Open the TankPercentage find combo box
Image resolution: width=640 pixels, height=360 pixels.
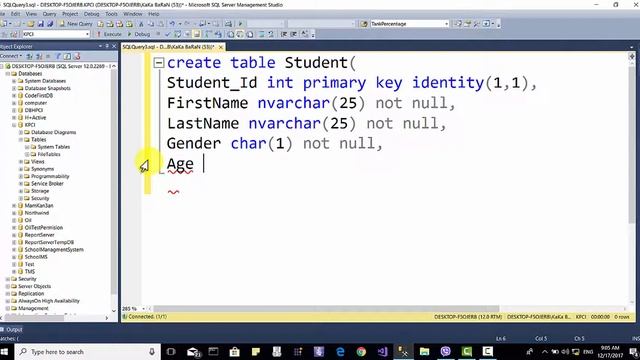point(409,24)
